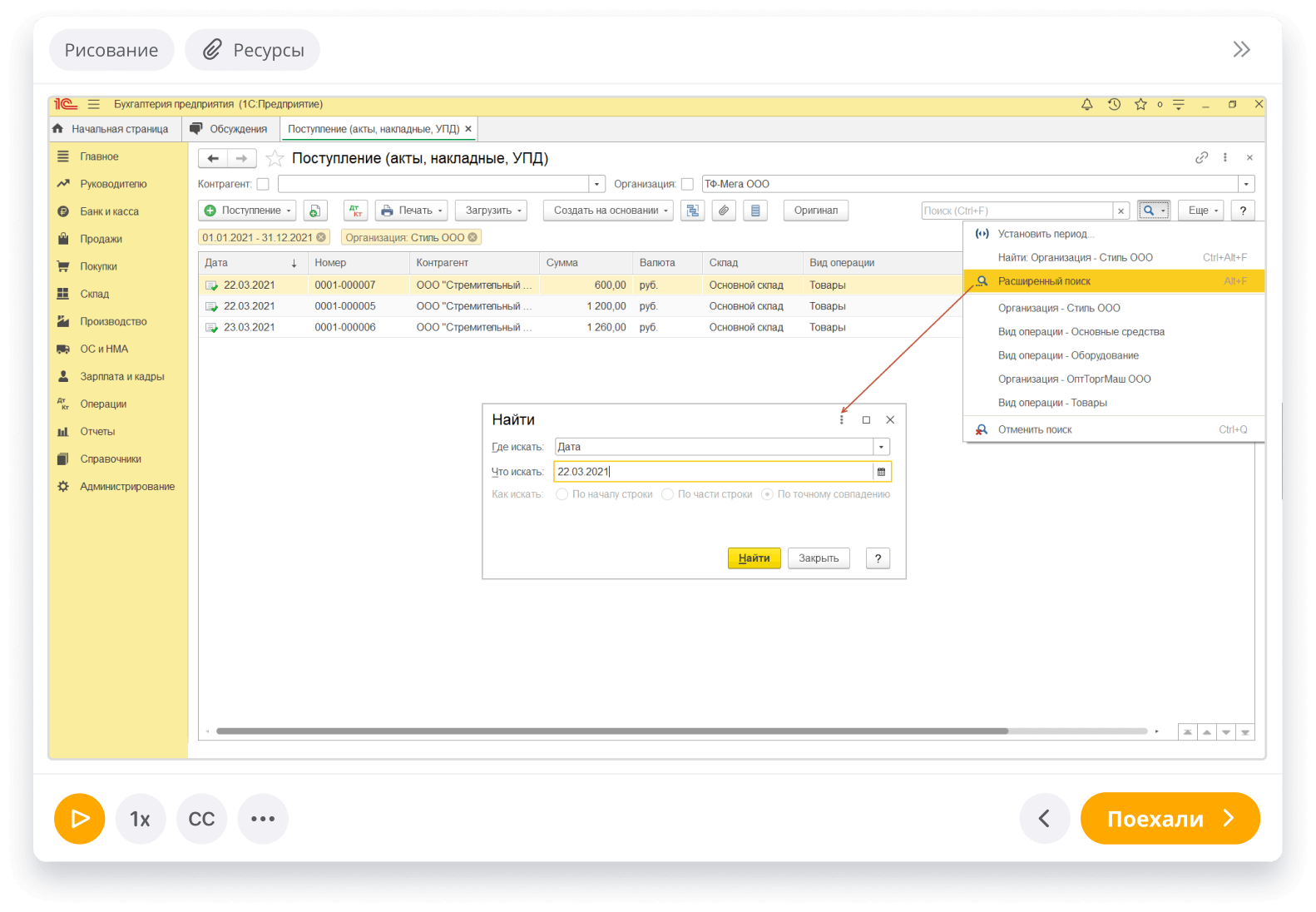Remove the 01.01.2021 - 31.12.2021 period filter
Image resolution: width=1316 pixels, height=912 pixels.
pyautogui.click(x=321, y=237)
